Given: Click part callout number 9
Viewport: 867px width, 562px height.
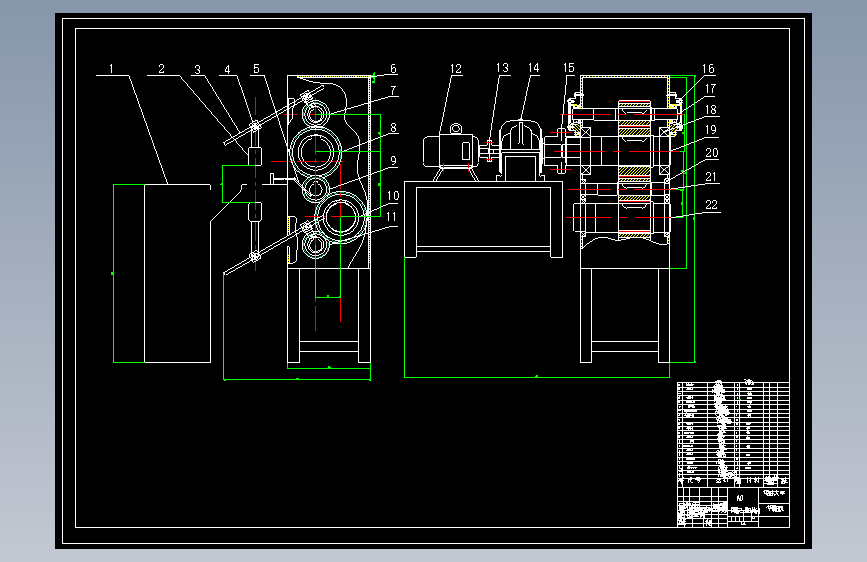Looking at the screenshot, I should coord(393,161).
